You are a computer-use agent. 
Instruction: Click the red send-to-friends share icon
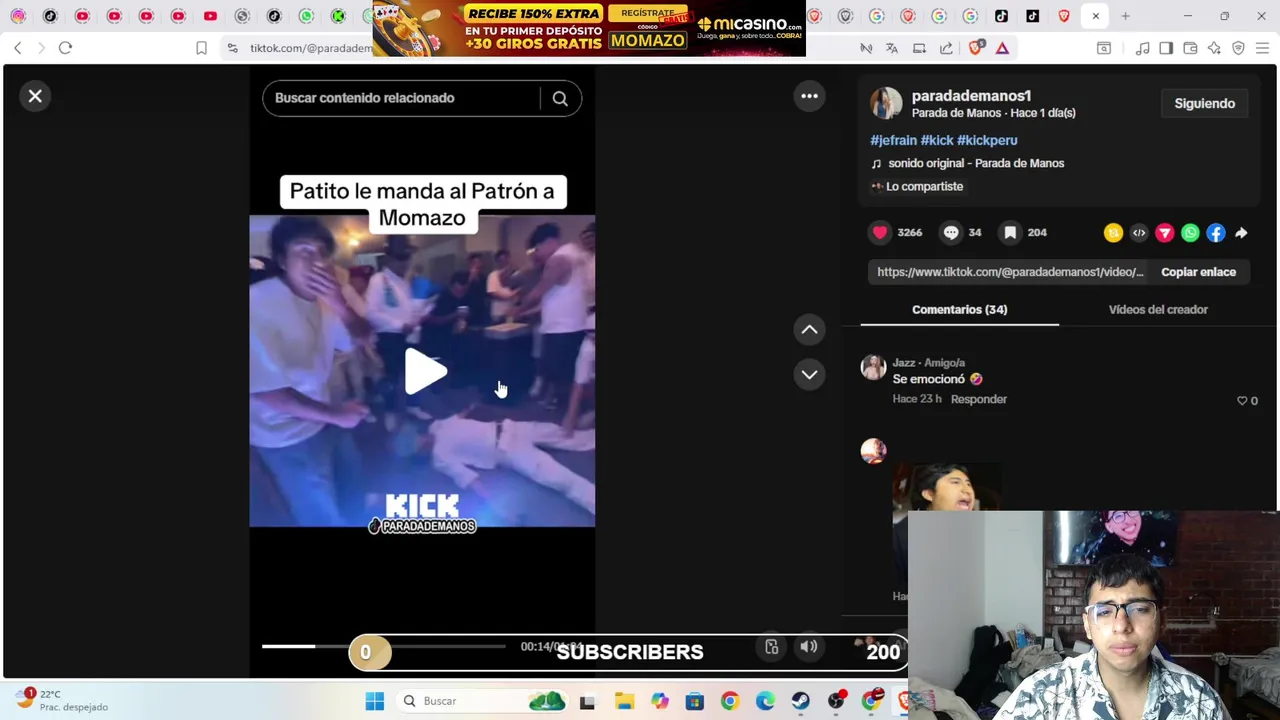[1165, 233]
